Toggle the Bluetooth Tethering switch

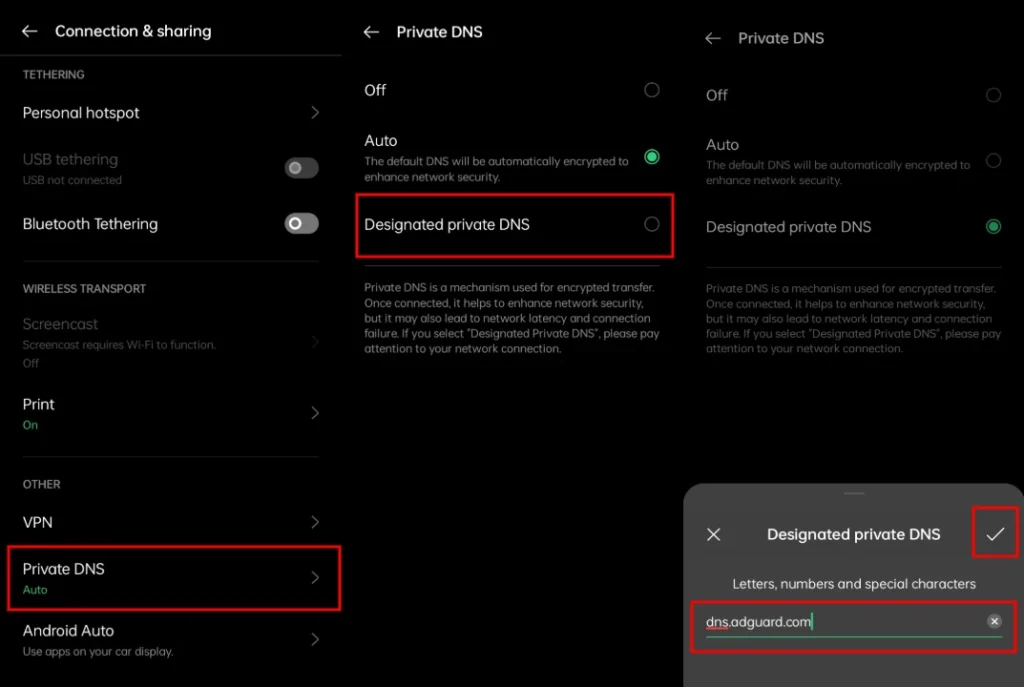click(301, 224)
